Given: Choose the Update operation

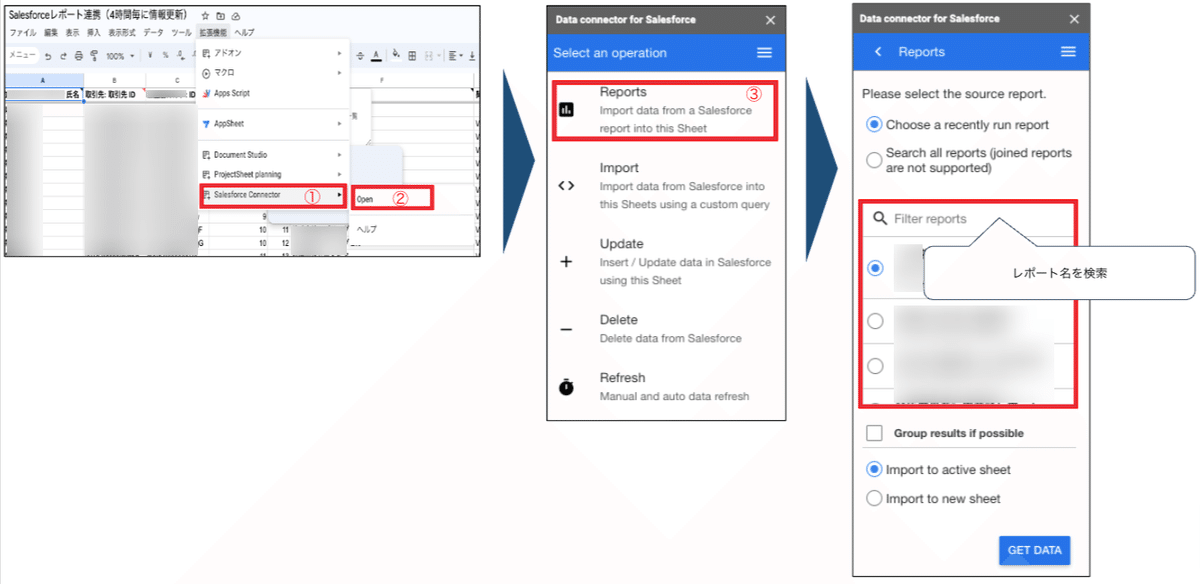Looking at the screenshot, I should coord(666,262).
